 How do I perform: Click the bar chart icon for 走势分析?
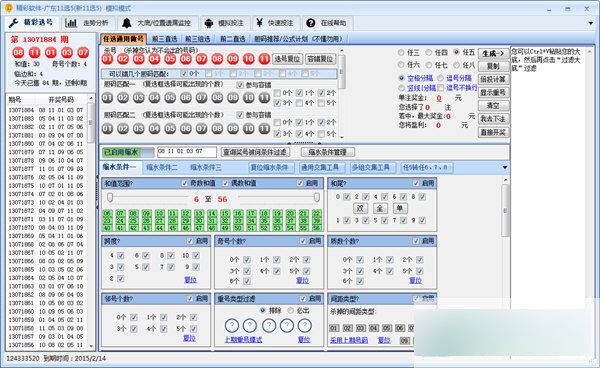[71, 23]
